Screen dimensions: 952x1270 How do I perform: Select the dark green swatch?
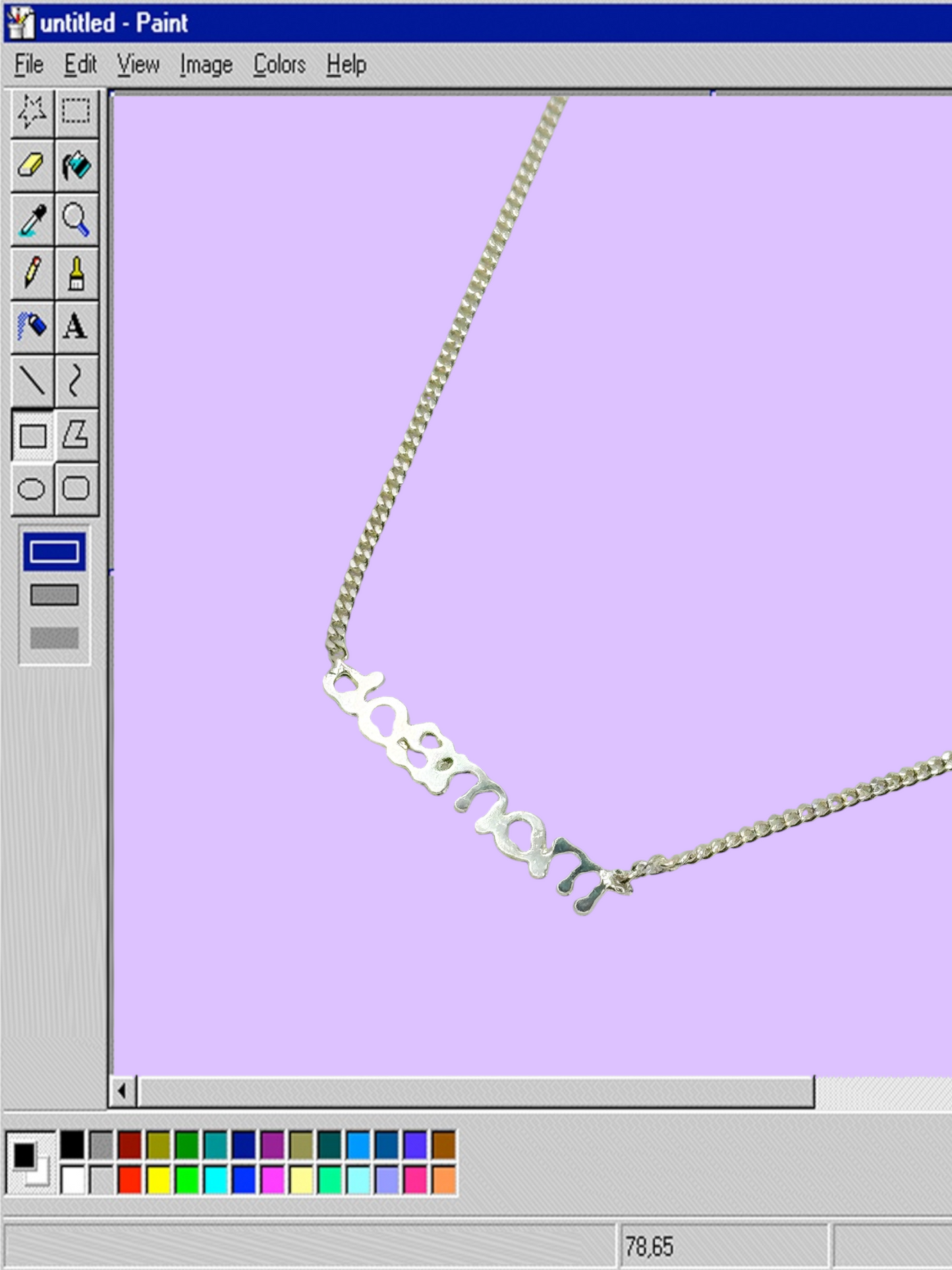(x=187, y=1145)
